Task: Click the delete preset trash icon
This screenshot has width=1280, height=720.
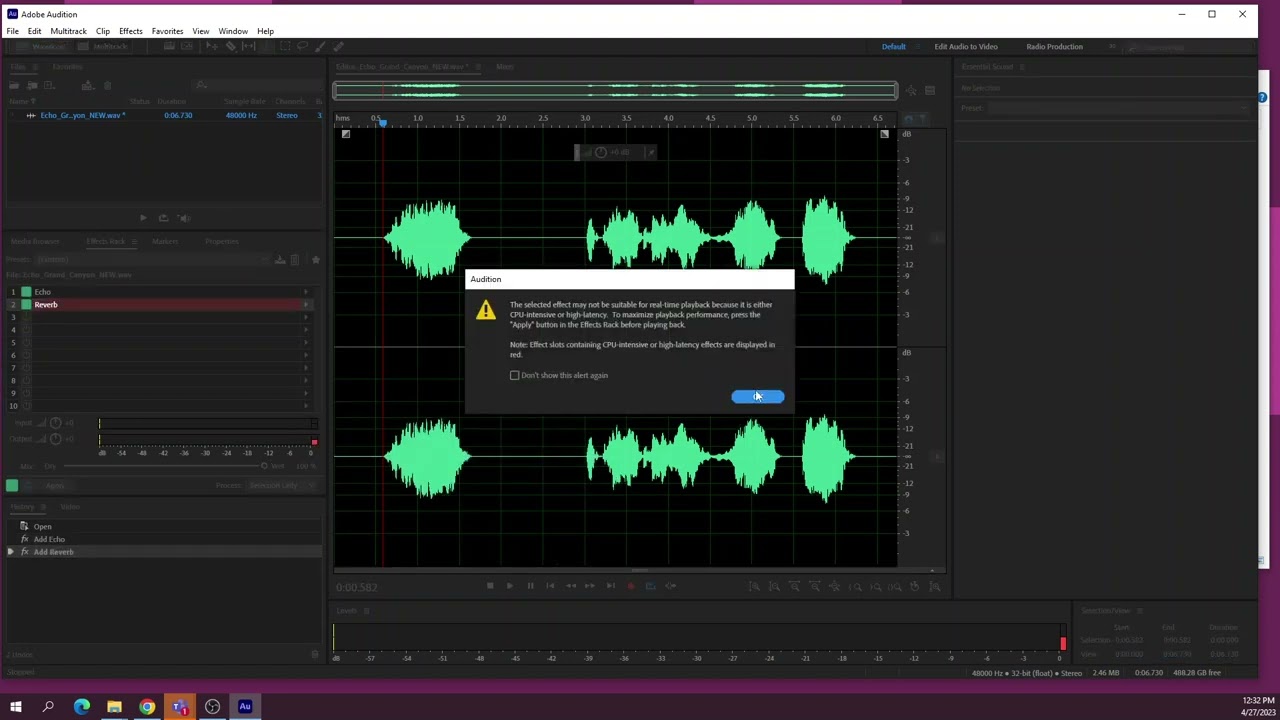Action: click(x=294, y=260)
